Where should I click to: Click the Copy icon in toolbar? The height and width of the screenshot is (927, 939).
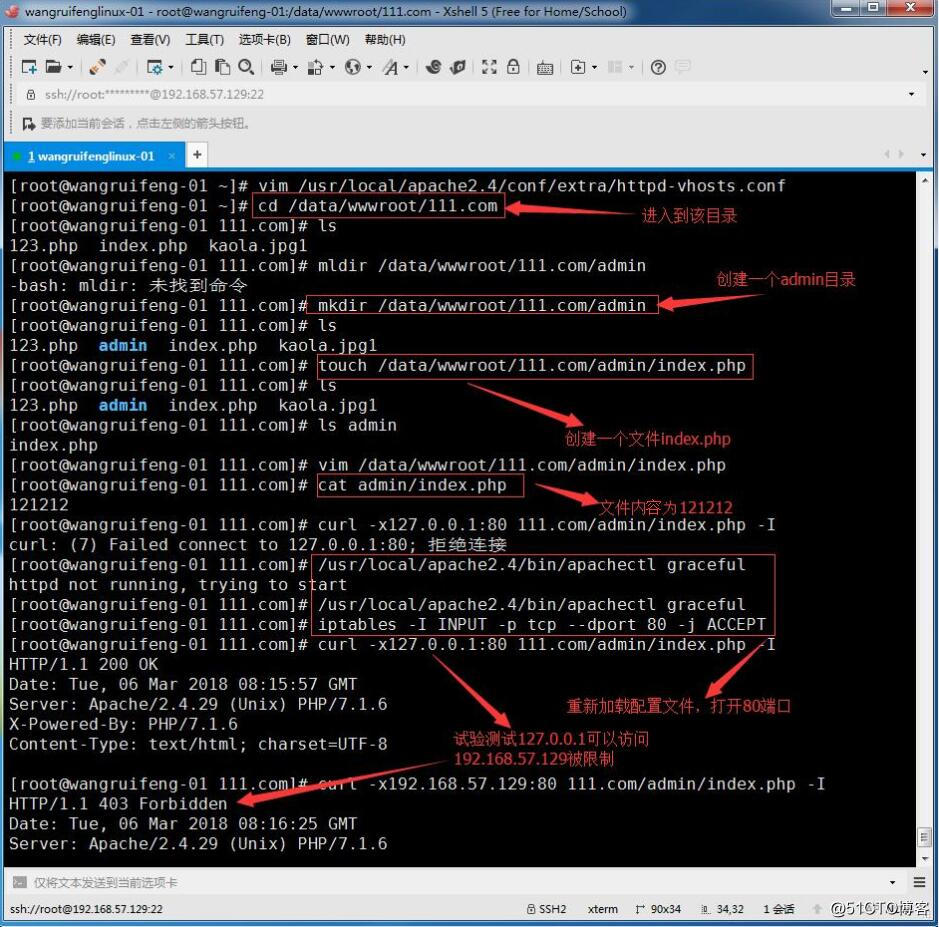tap(198, 67)
